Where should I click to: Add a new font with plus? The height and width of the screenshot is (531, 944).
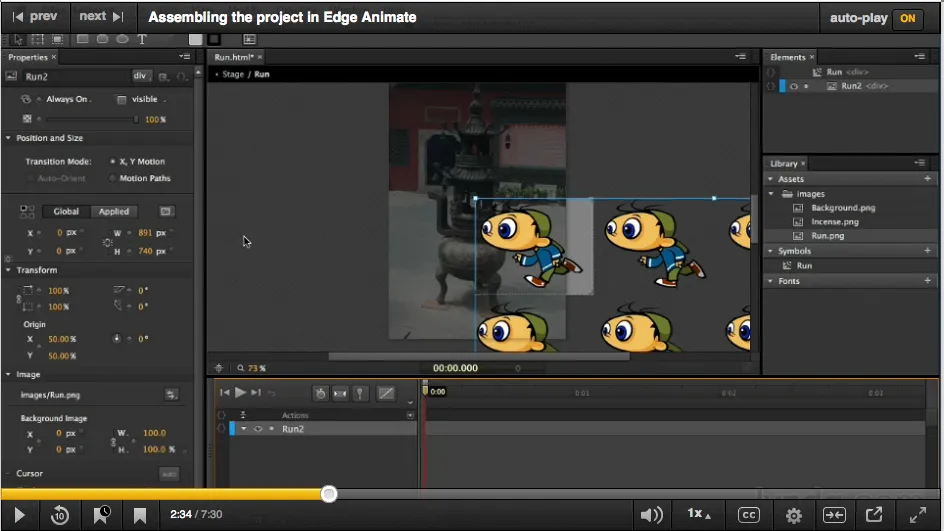click(927, 281)
